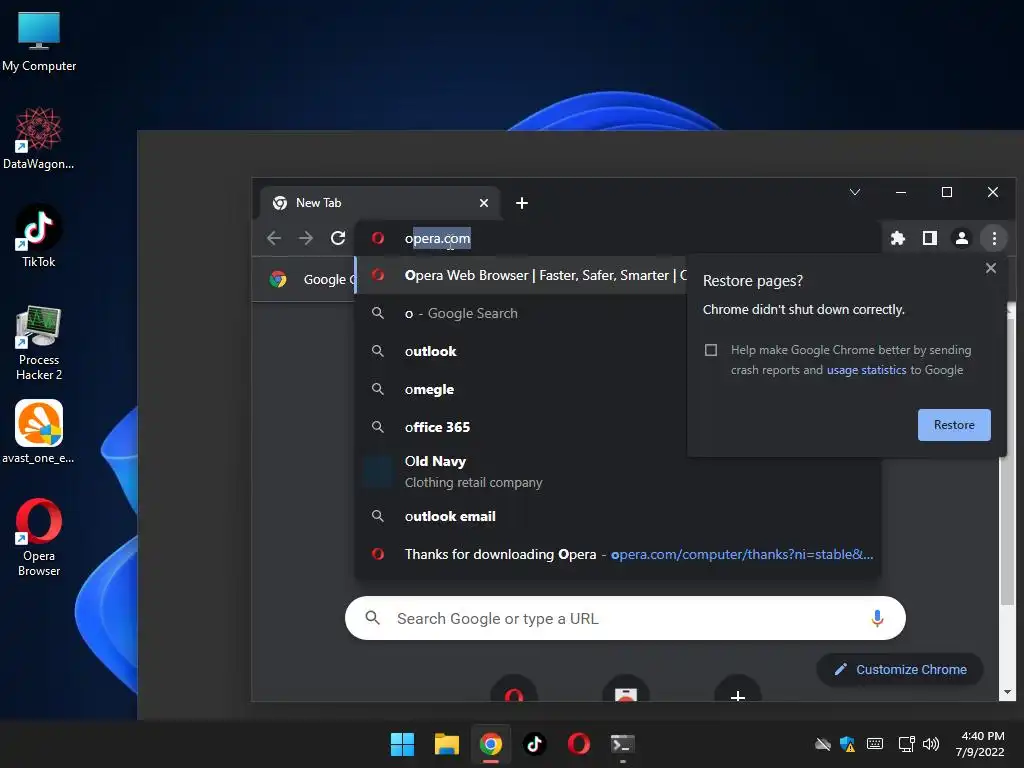
Task: Click the Restore button
Action: 954,425
